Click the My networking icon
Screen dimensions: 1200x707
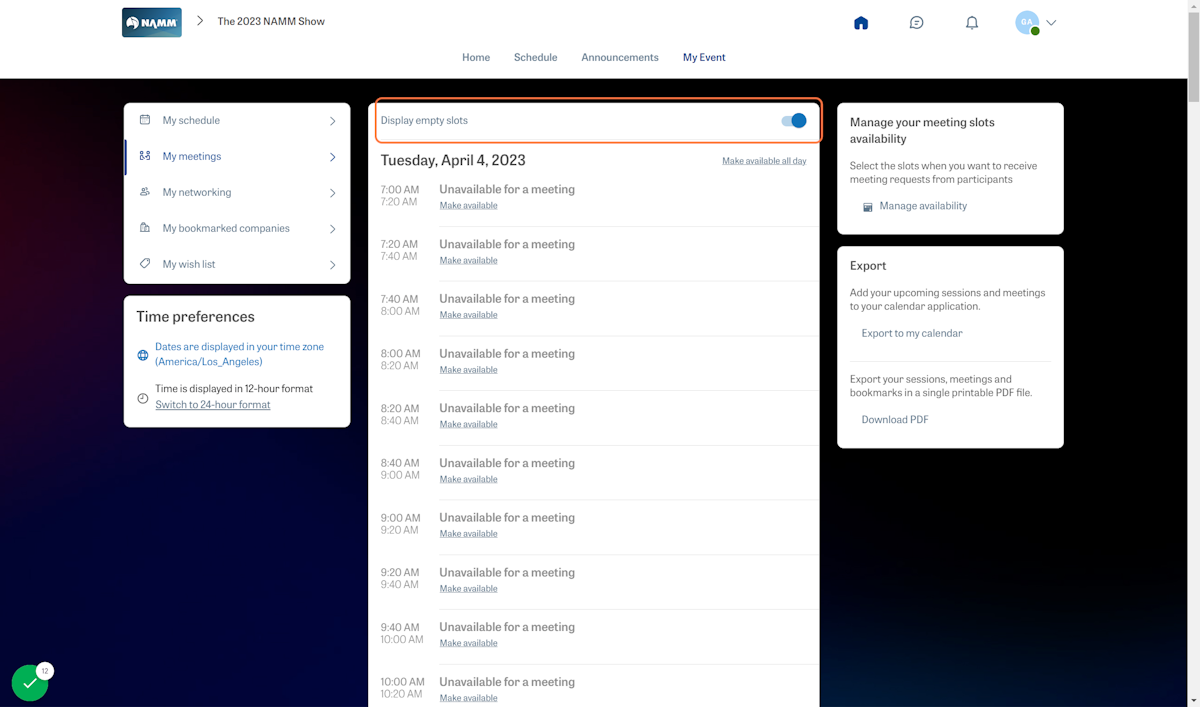pyautogui.click(x=143, y=192)
